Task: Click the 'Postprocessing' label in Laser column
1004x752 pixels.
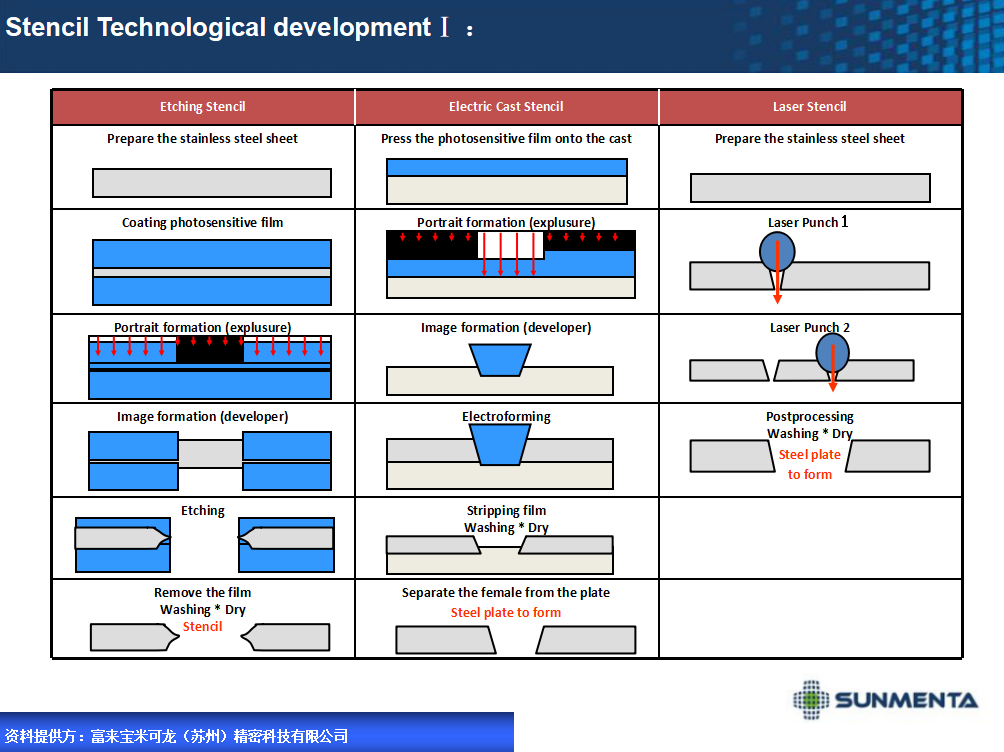Action: tap(810, 417)
